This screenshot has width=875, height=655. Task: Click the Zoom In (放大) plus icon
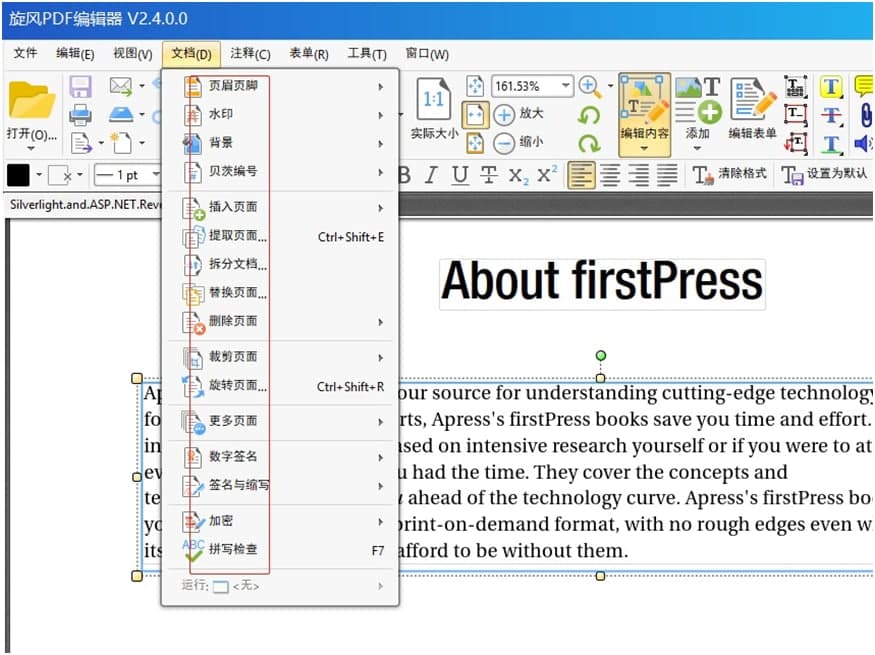coord(504,115)
